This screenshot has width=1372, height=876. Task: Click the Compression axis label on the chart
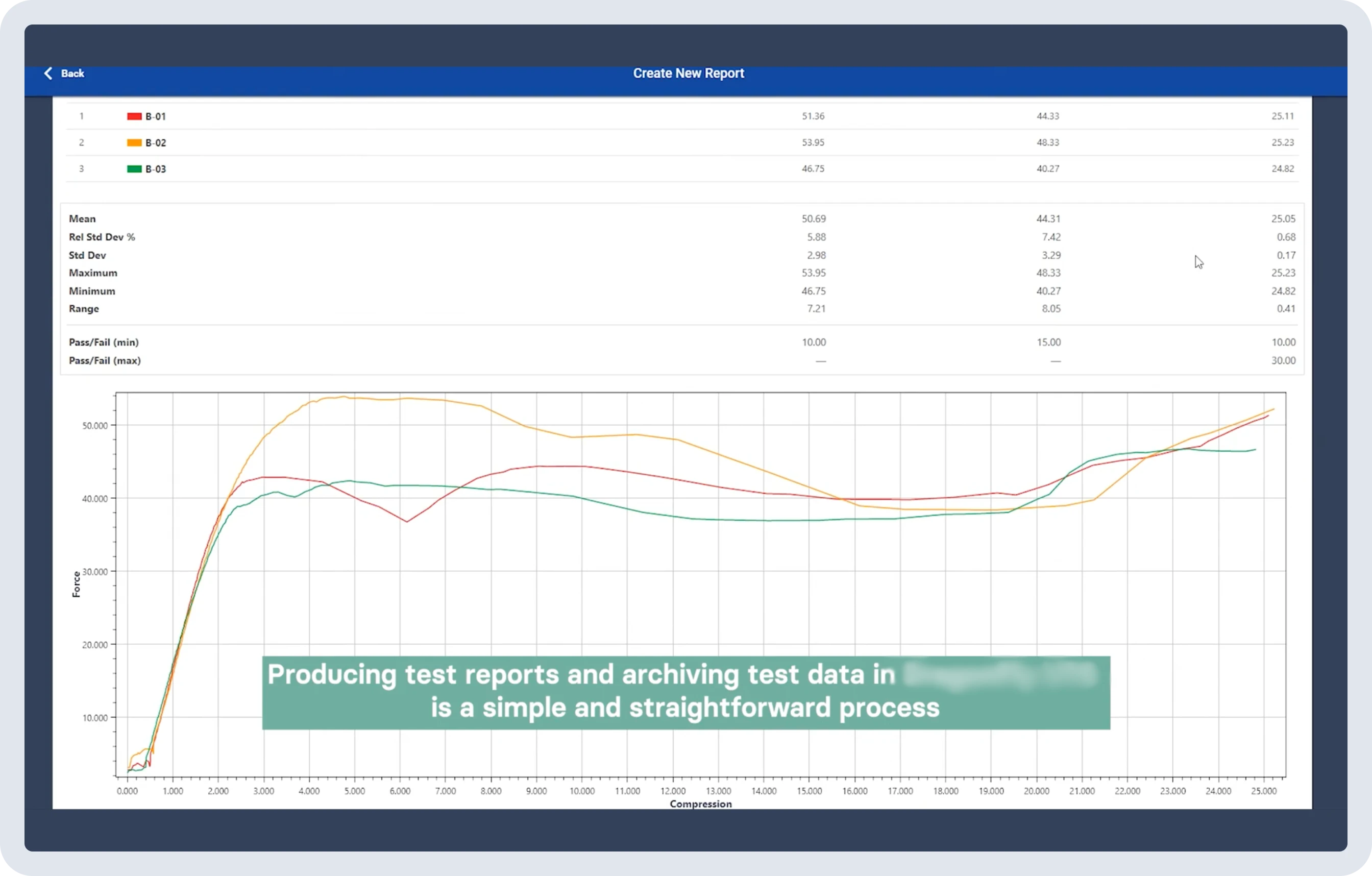point(700,804)
